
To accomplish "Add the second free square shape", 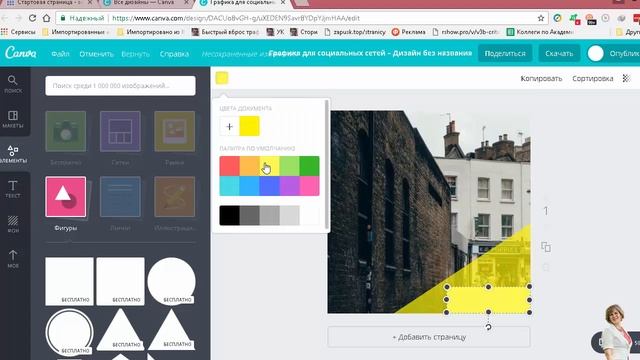I will tap(120, 281).
